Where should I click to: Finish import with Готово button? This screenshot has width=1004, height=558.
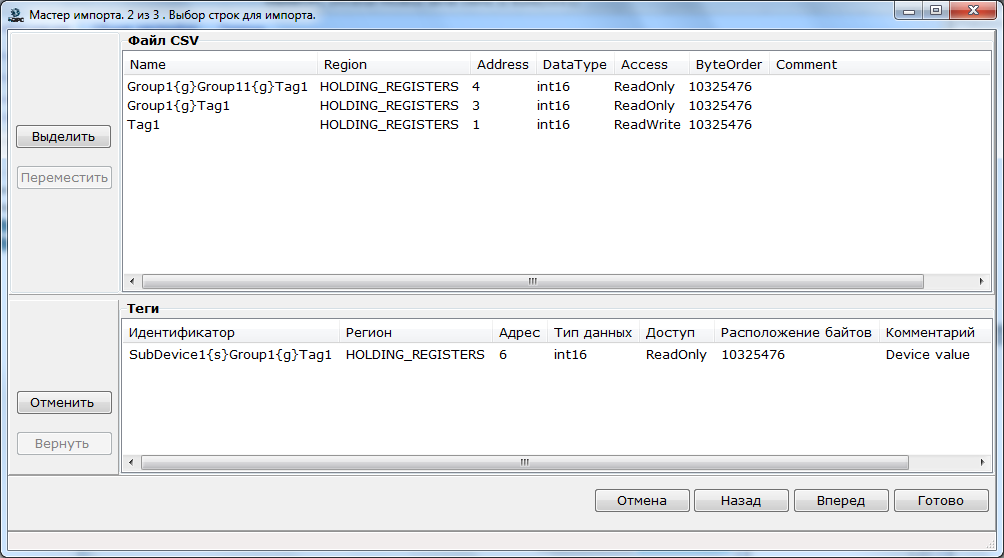pyautogui.click(x=941, y=500)
